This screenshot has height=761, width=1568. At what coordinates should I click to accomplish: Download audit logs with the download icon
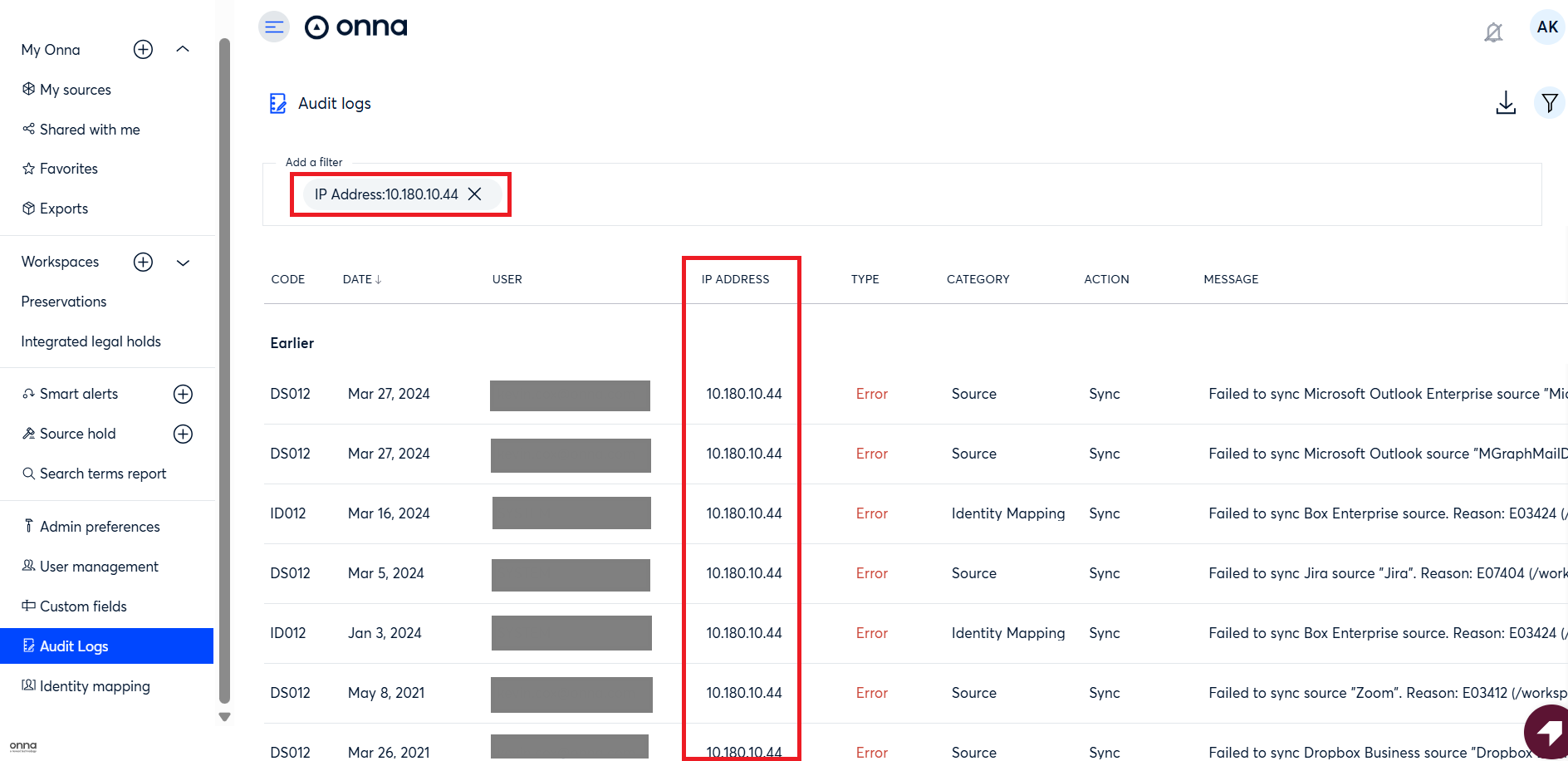[1505, 103]
